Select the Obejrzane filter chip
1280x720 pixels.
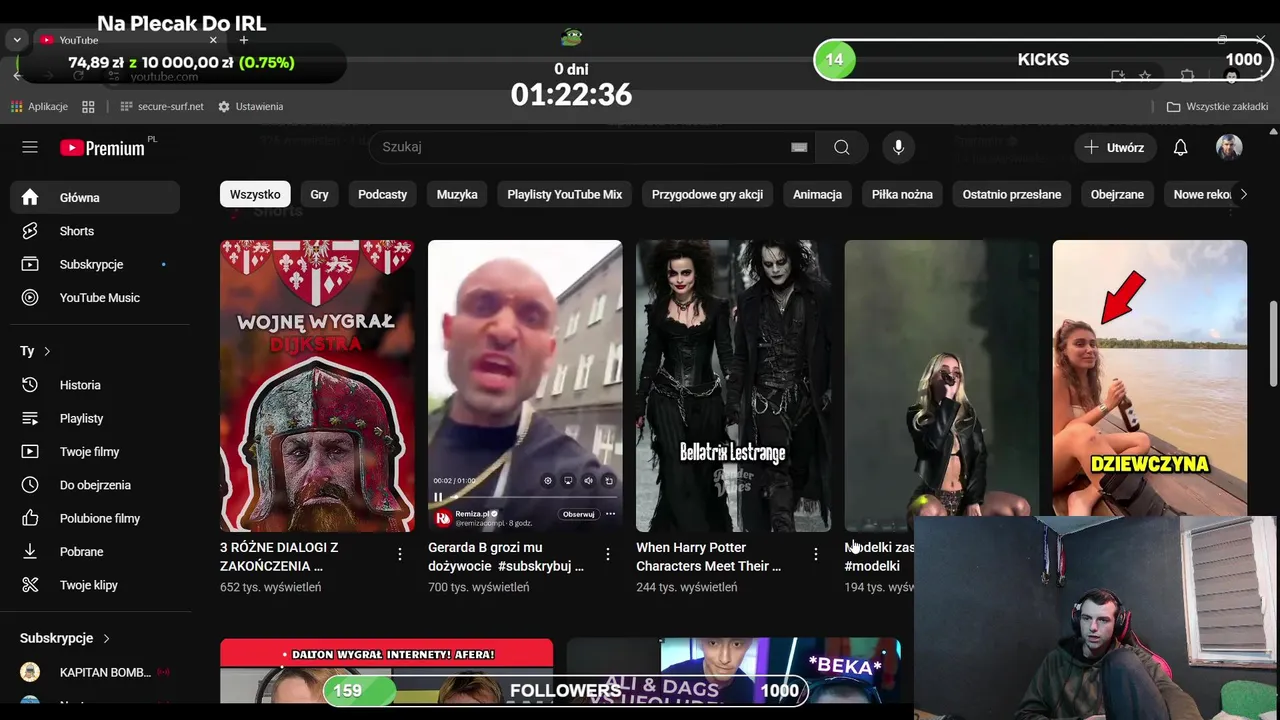point(1117,194)
